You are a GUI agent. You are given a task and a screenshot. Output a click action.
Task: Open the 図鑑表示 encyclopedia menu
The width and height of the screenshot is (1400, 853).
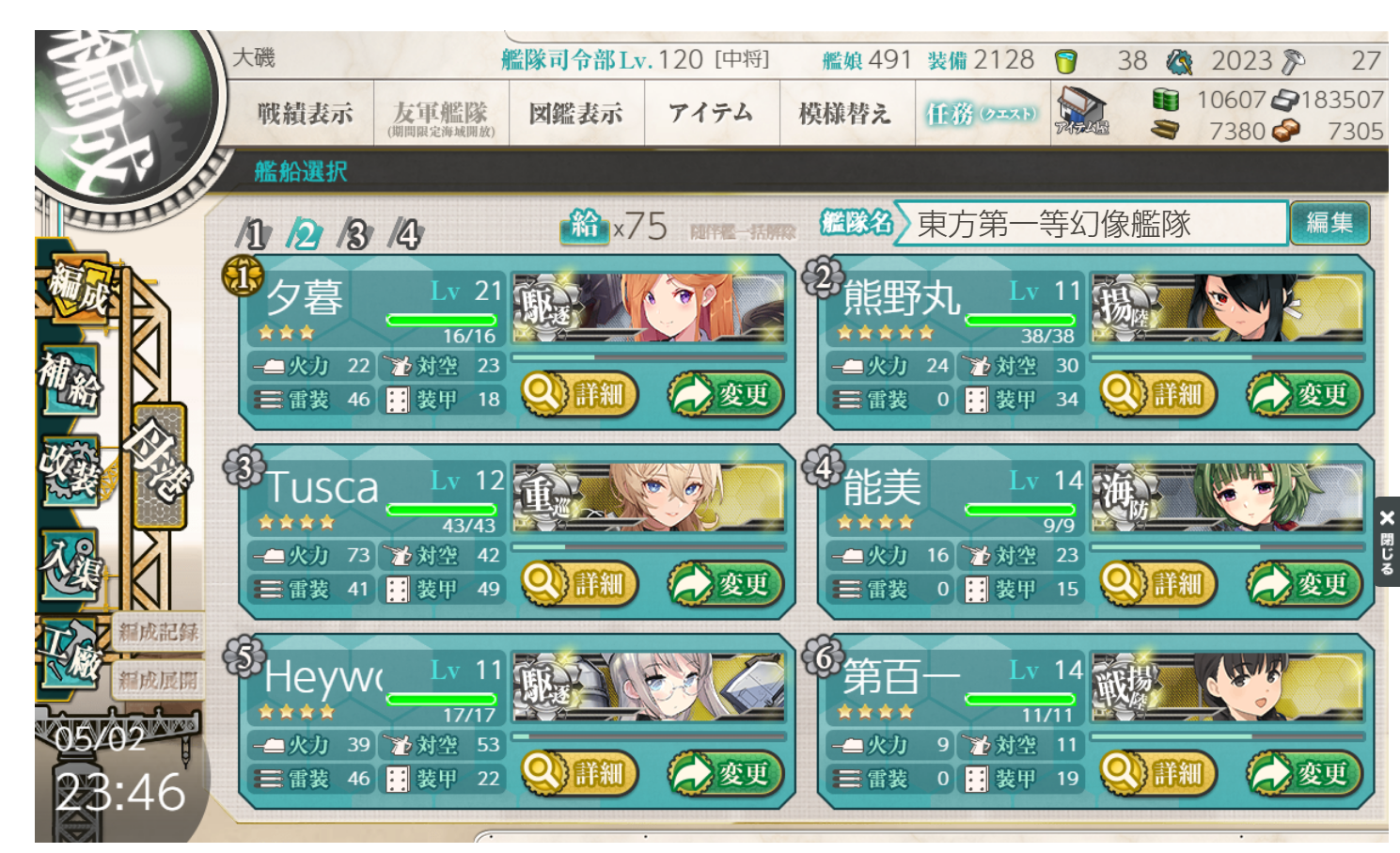(x=576, y=114)
